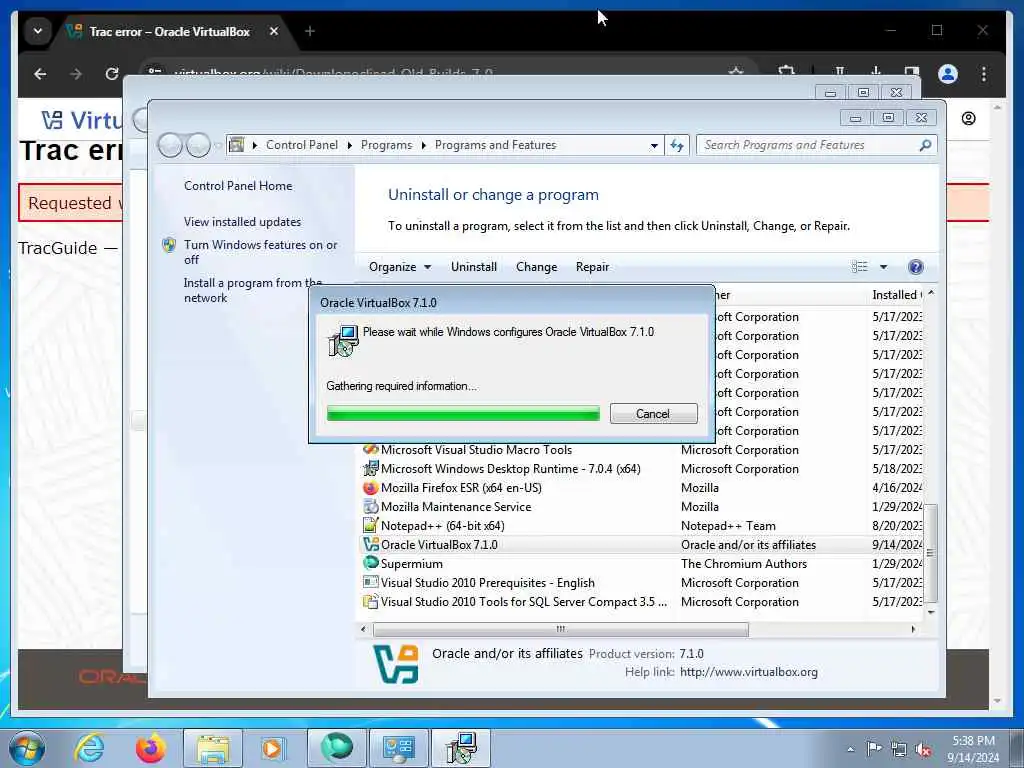The image size is (1024, 768).
Task: Open Control Panel Home link
Action: (238, 185)
